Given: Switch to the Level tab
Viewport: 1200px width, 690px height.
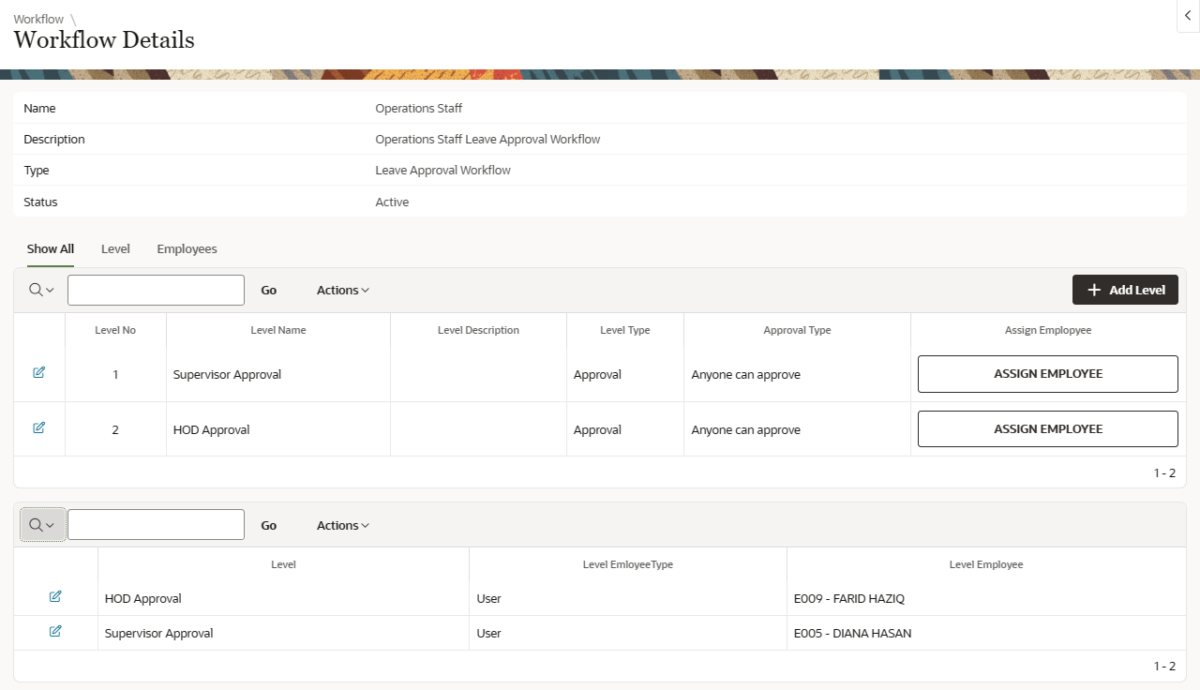Looking at the screenshot, I should click(x=115, y=249).
